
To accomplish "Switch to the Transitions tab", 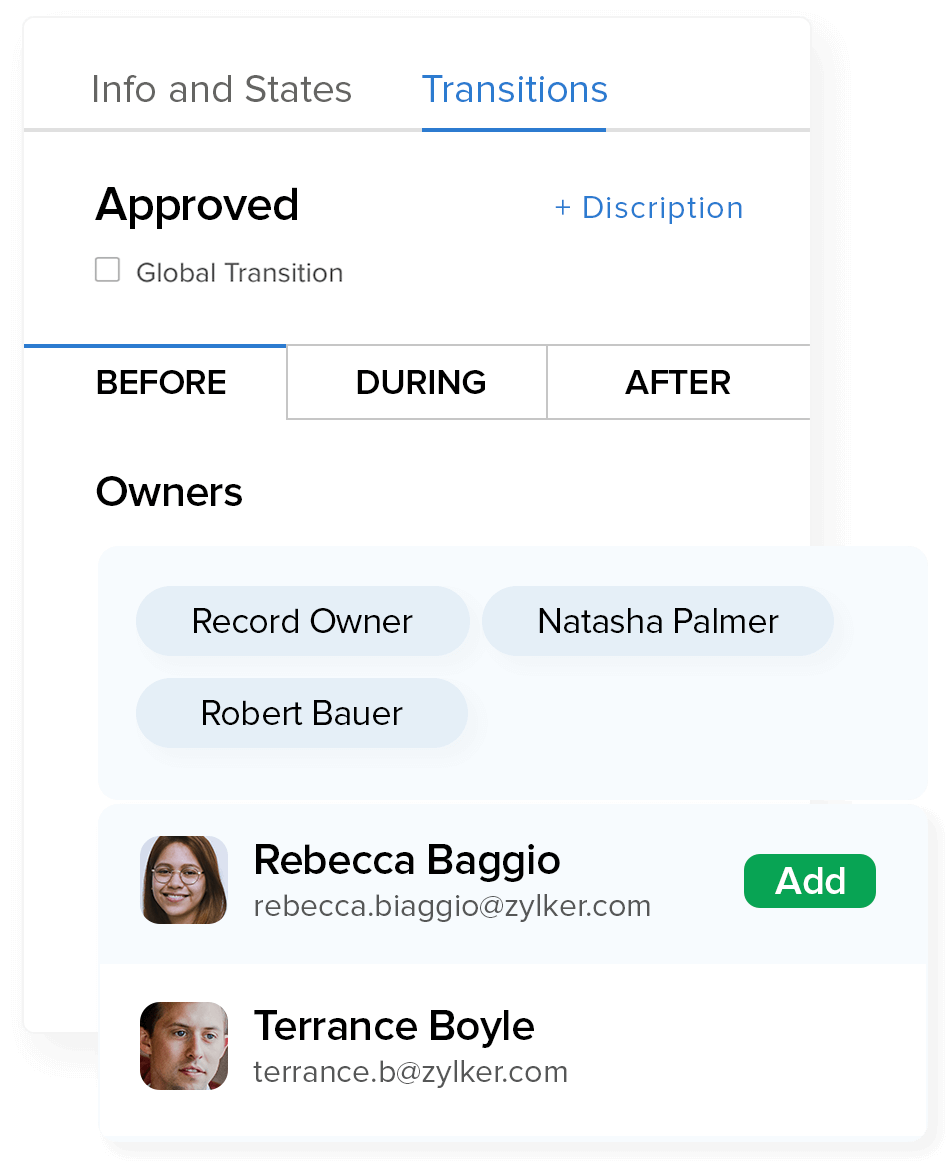I will point(514,90).
